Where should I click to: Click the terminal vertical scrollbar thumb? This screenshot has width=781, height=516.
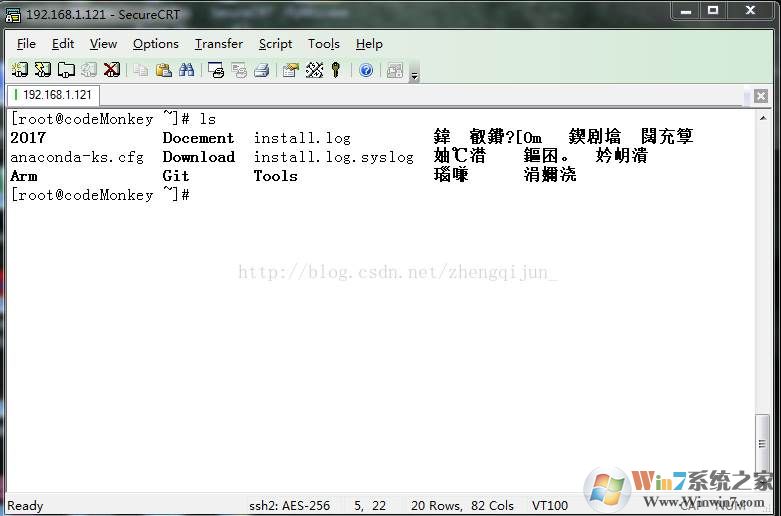[762, 442]
